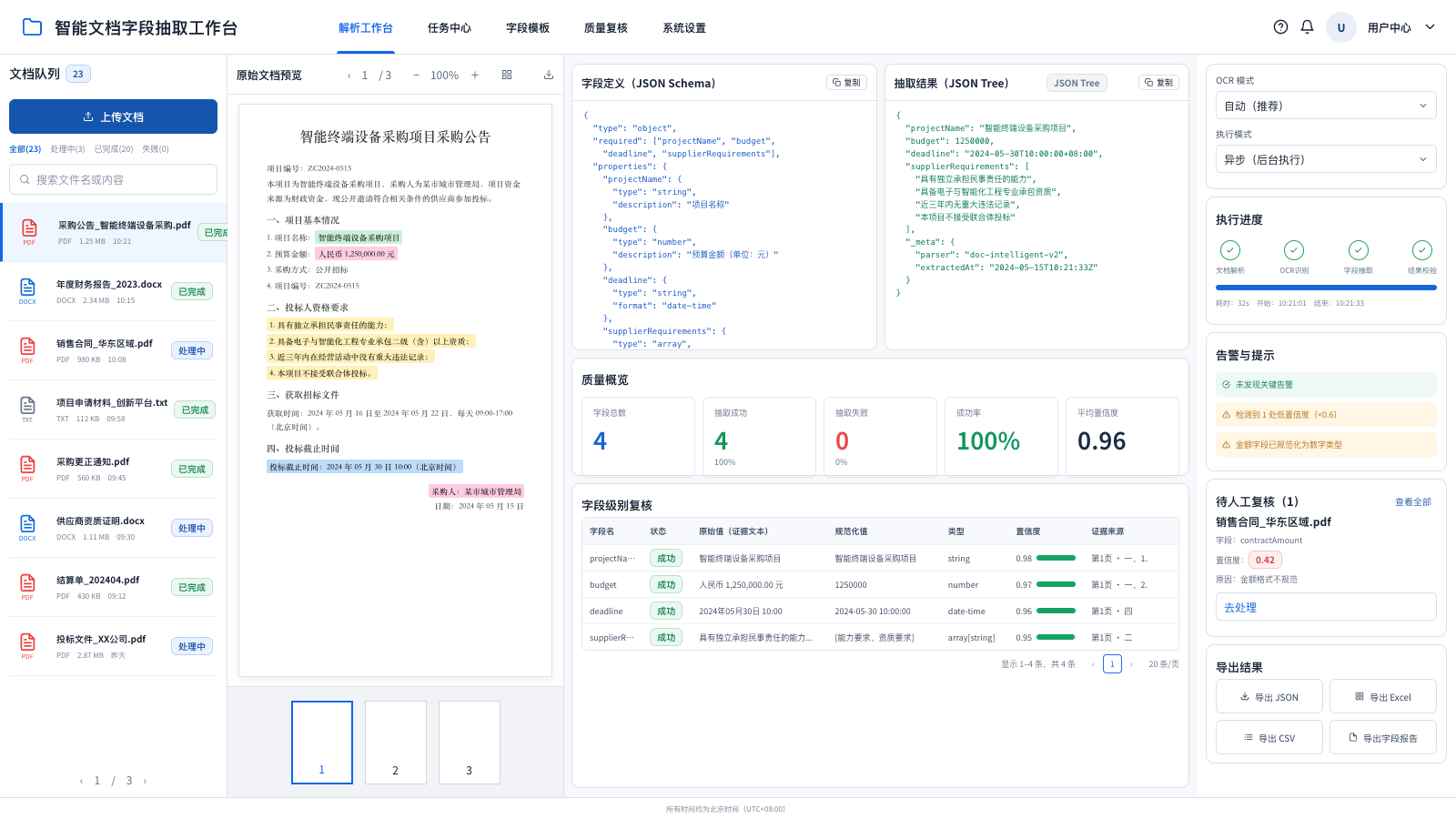Image resolution: width=1456 pixels, height=819 pixels.
Task: Click the 文档解析 step check icon
Action: (1230, 250)
